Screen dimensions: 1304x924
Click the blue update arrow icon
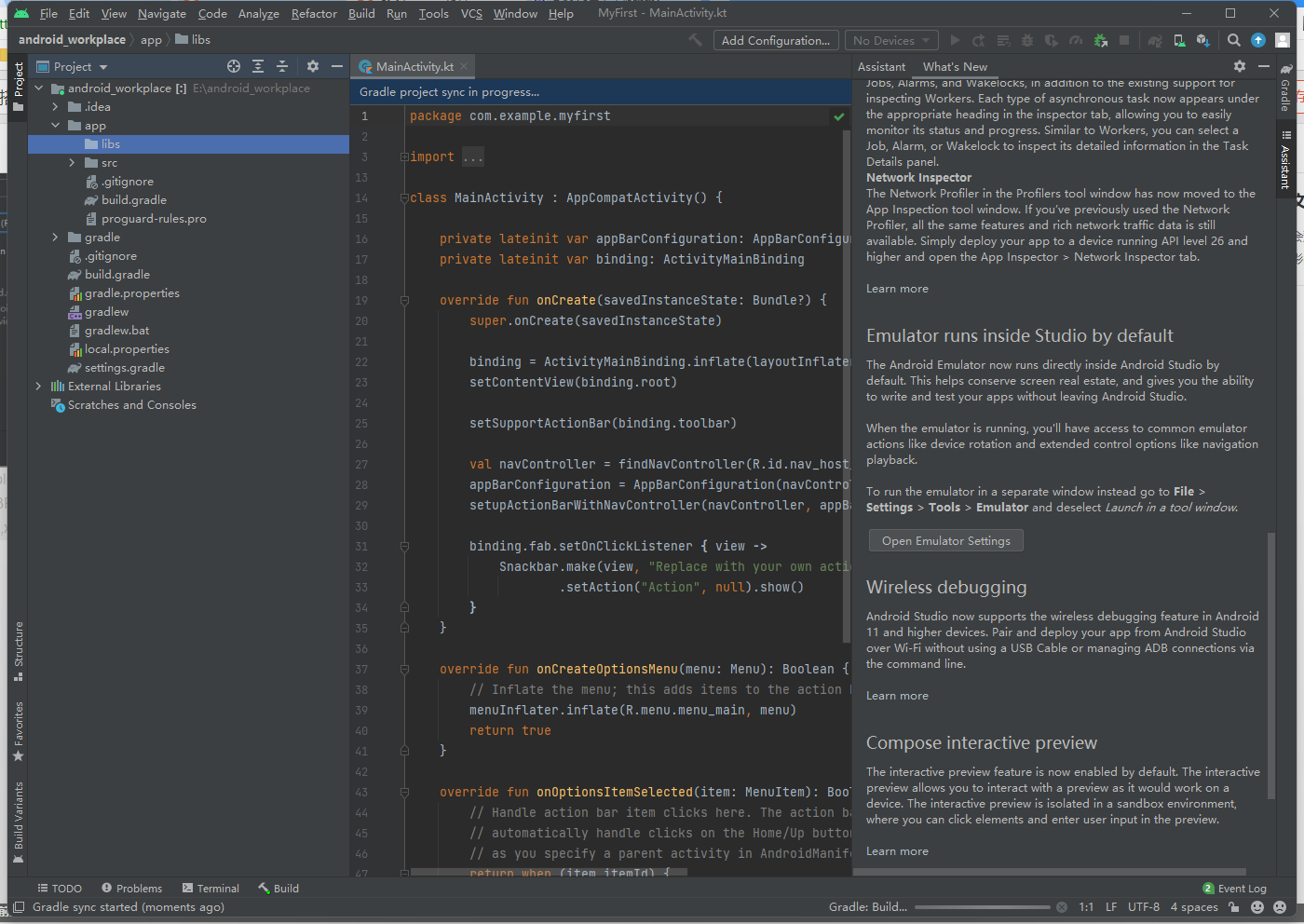tap(1258, 40)
